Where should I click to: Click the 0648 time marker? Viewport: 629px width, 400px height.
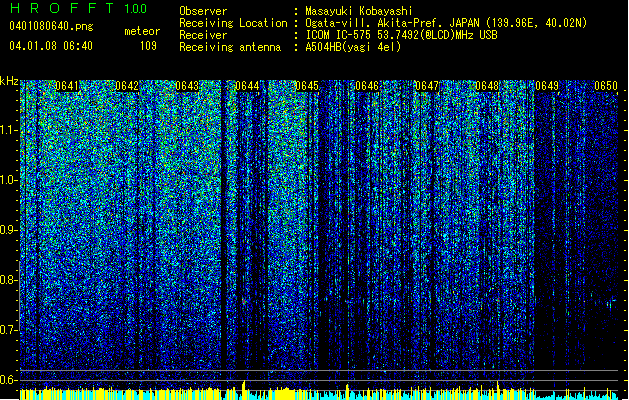tap(487, 86)
